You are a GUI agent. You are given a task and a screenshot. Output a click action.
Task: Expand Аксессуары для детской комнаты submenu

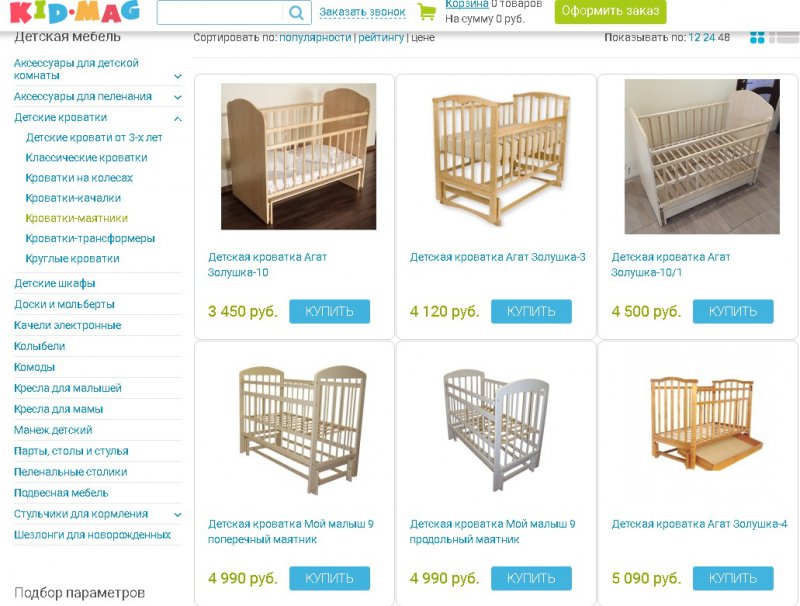178,77
